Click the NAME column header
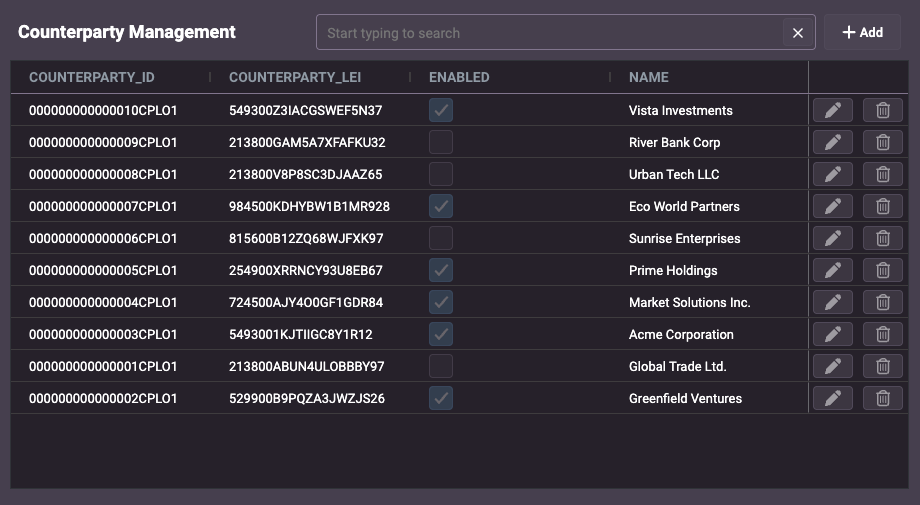Image resolution: width=920 pixels, height=505 pixels. pyautogui.click(x=648, y=77)
